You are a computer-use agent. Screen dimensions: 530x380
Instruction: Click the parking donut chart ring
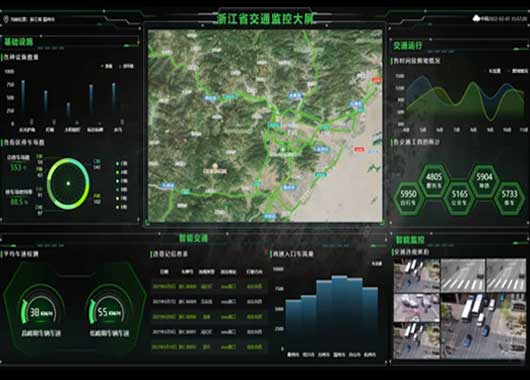pos(68,184)
